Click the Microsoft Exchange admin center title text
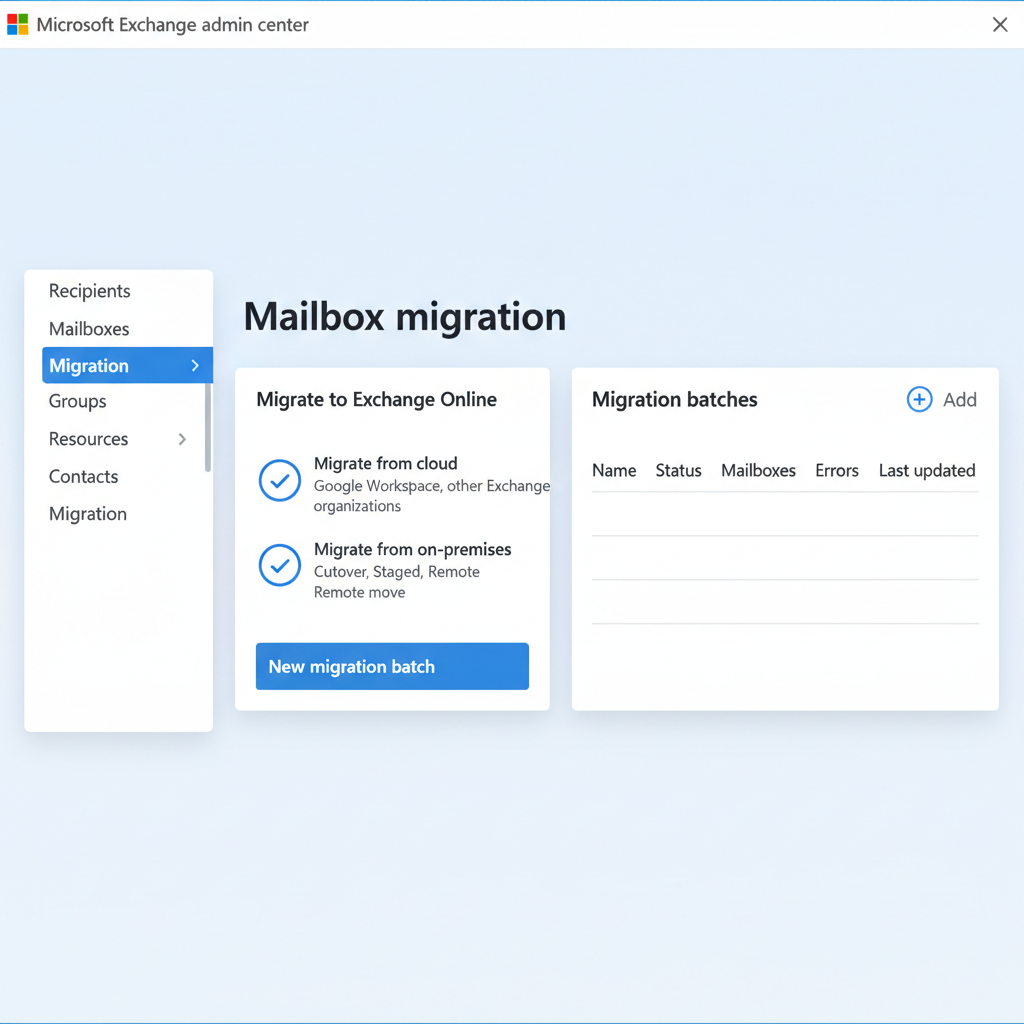Screen dimensions: 1024x1024 point(172,25)
